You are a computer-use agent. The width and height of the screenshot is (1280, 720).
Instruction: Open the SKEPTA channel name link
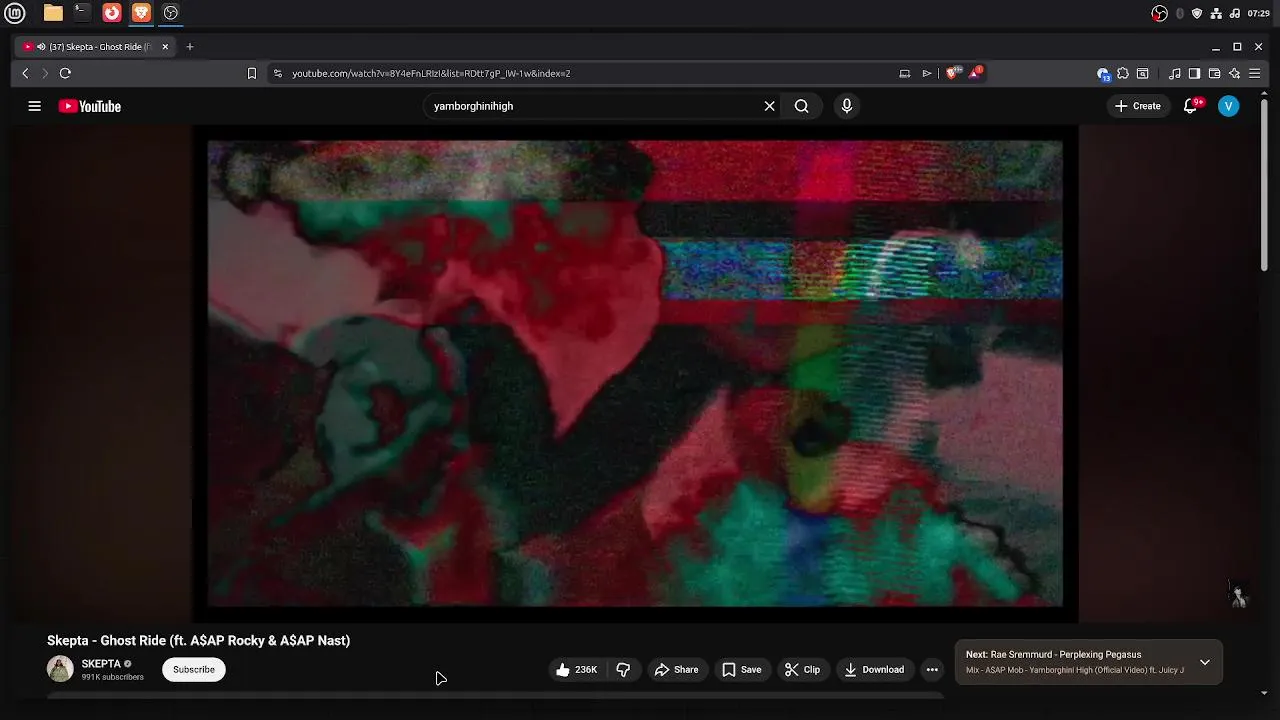(x=101, y=664)
